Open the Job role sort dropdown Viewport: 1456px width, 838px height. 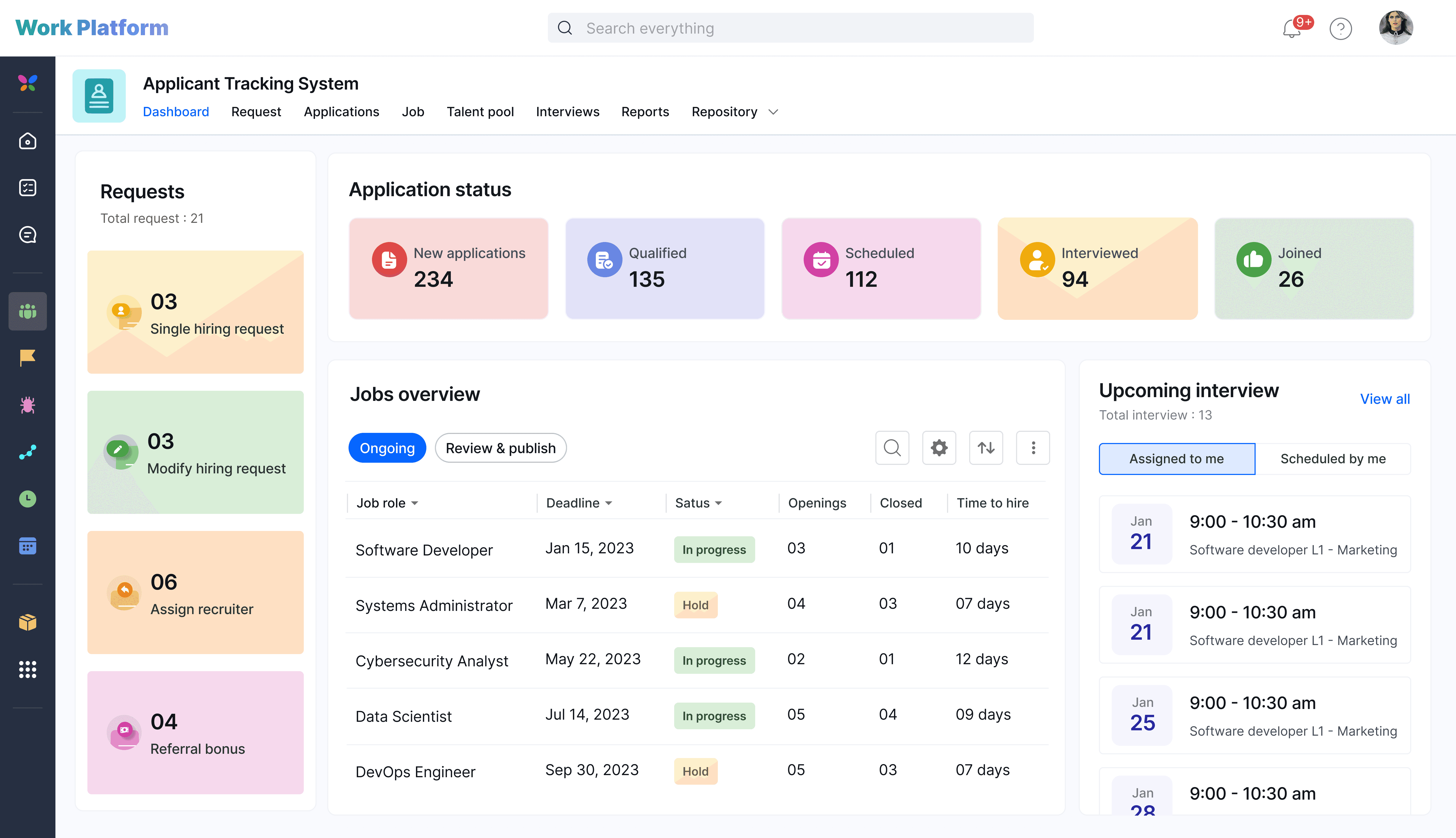(x=387, y=502)
